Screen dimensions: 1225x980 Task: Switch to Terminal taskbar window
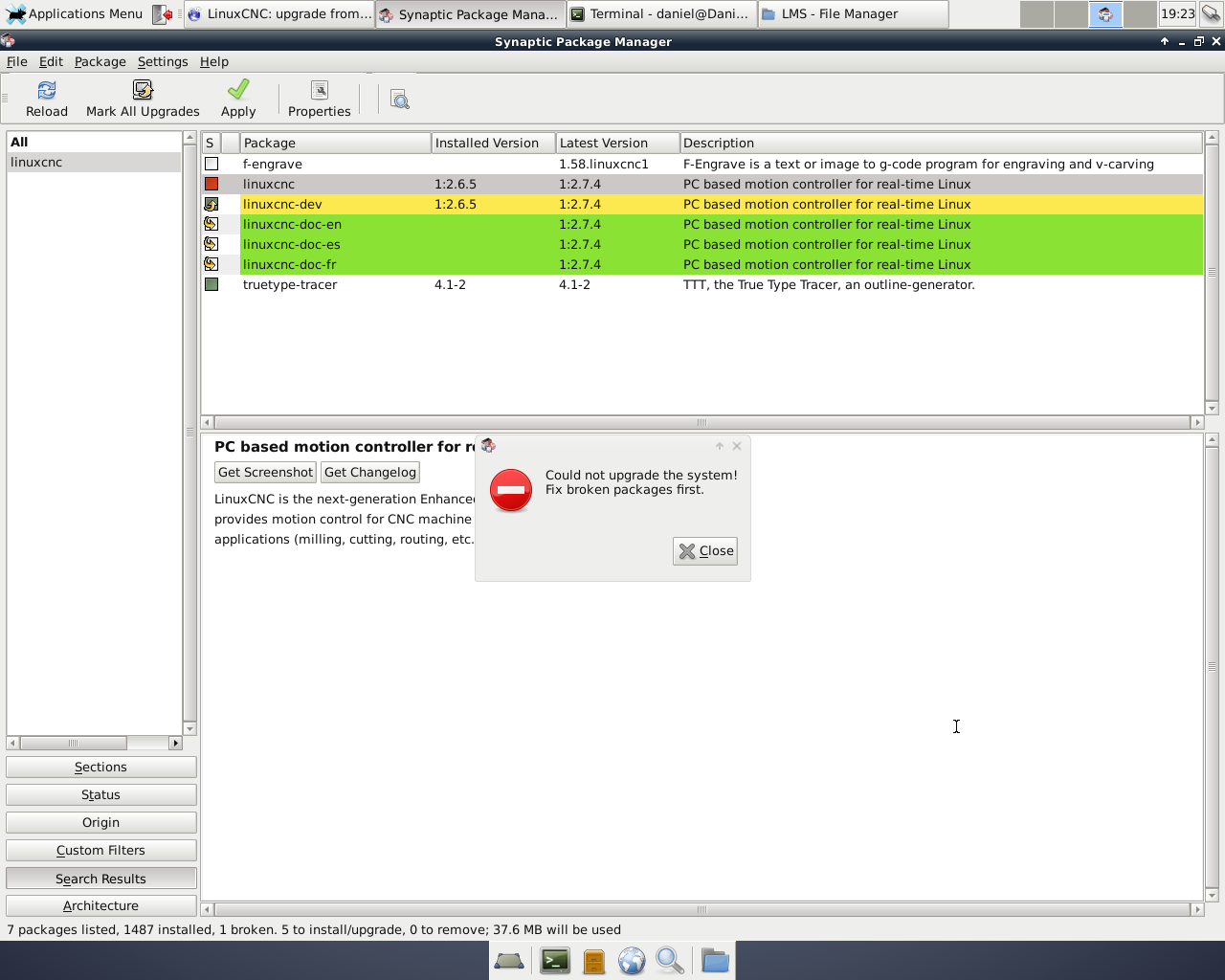tap(661, 14)
